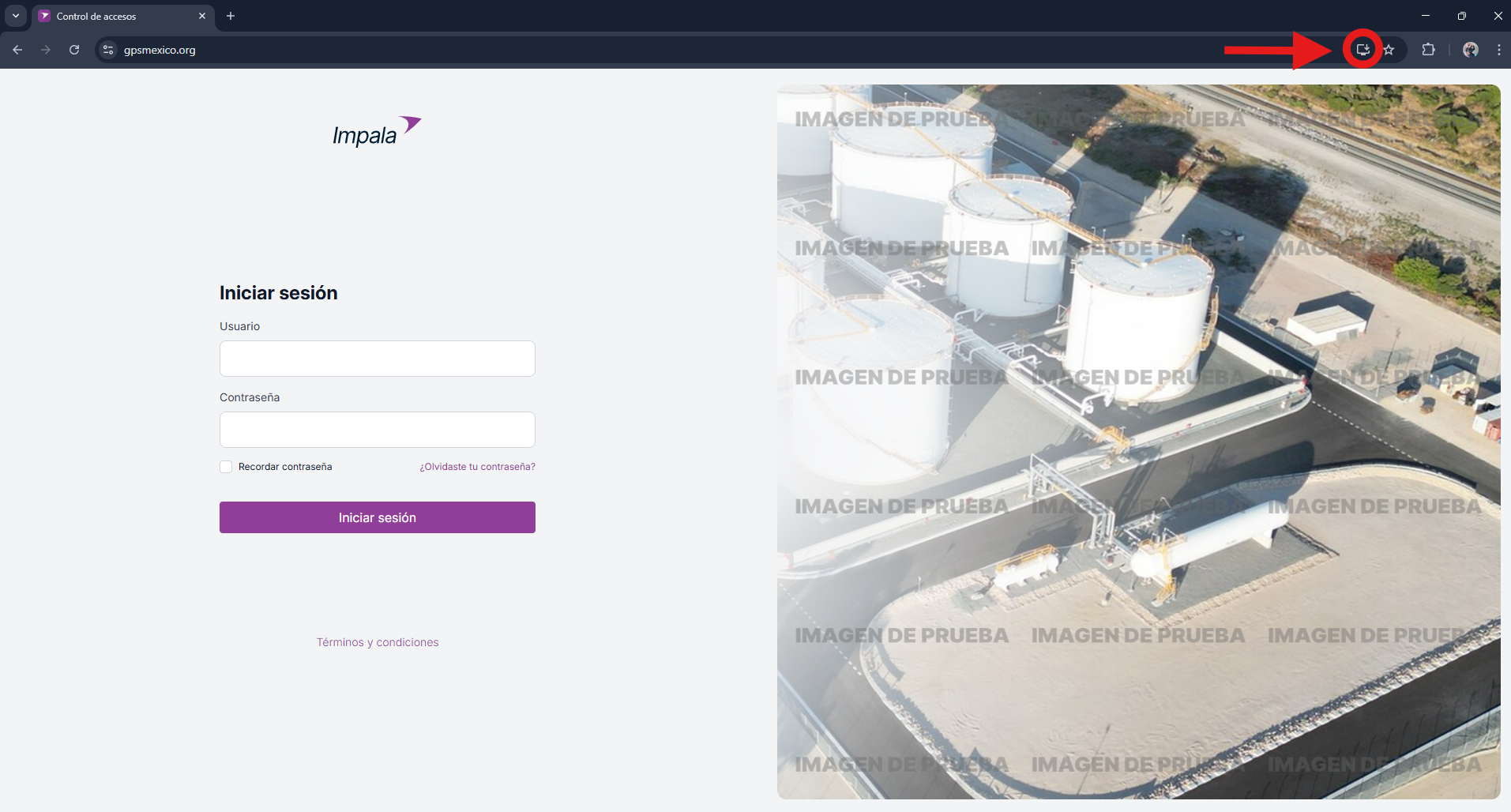
Task: Click the Impala logo
Action: 377,132
